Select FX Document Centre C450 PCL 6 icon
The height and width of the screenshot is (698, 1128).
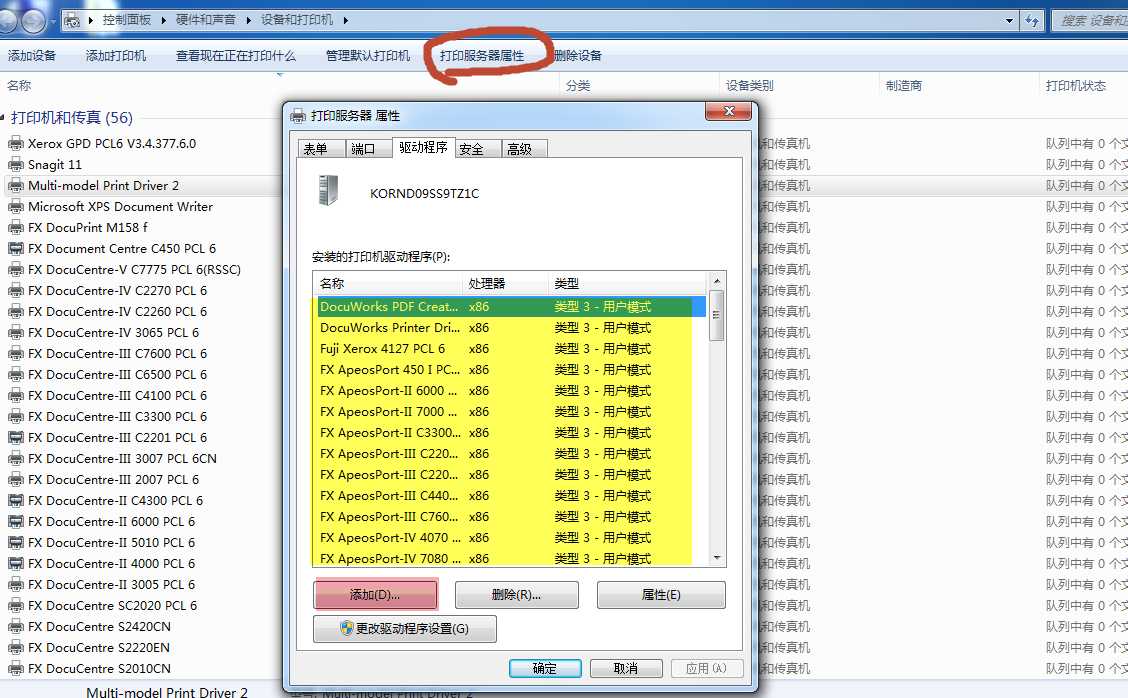pyautogui.click(x=15, y=248)
